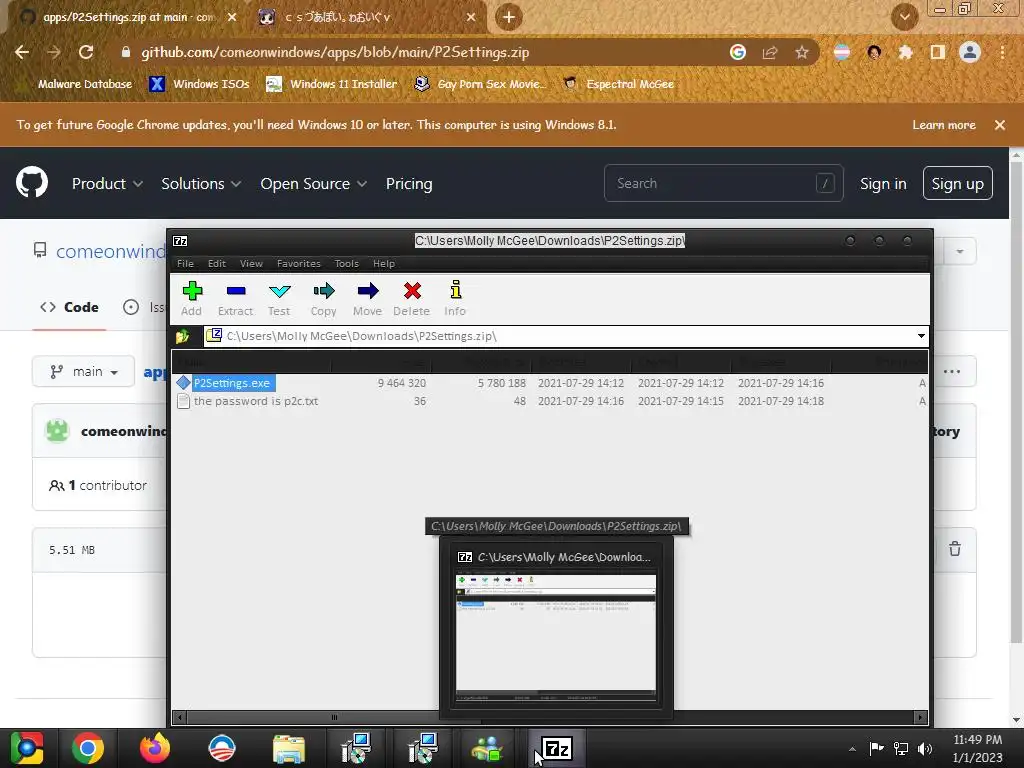Open the Malware Database bookmark
The height and width of the screenshot is (768, 1024).
click(85, 84)
